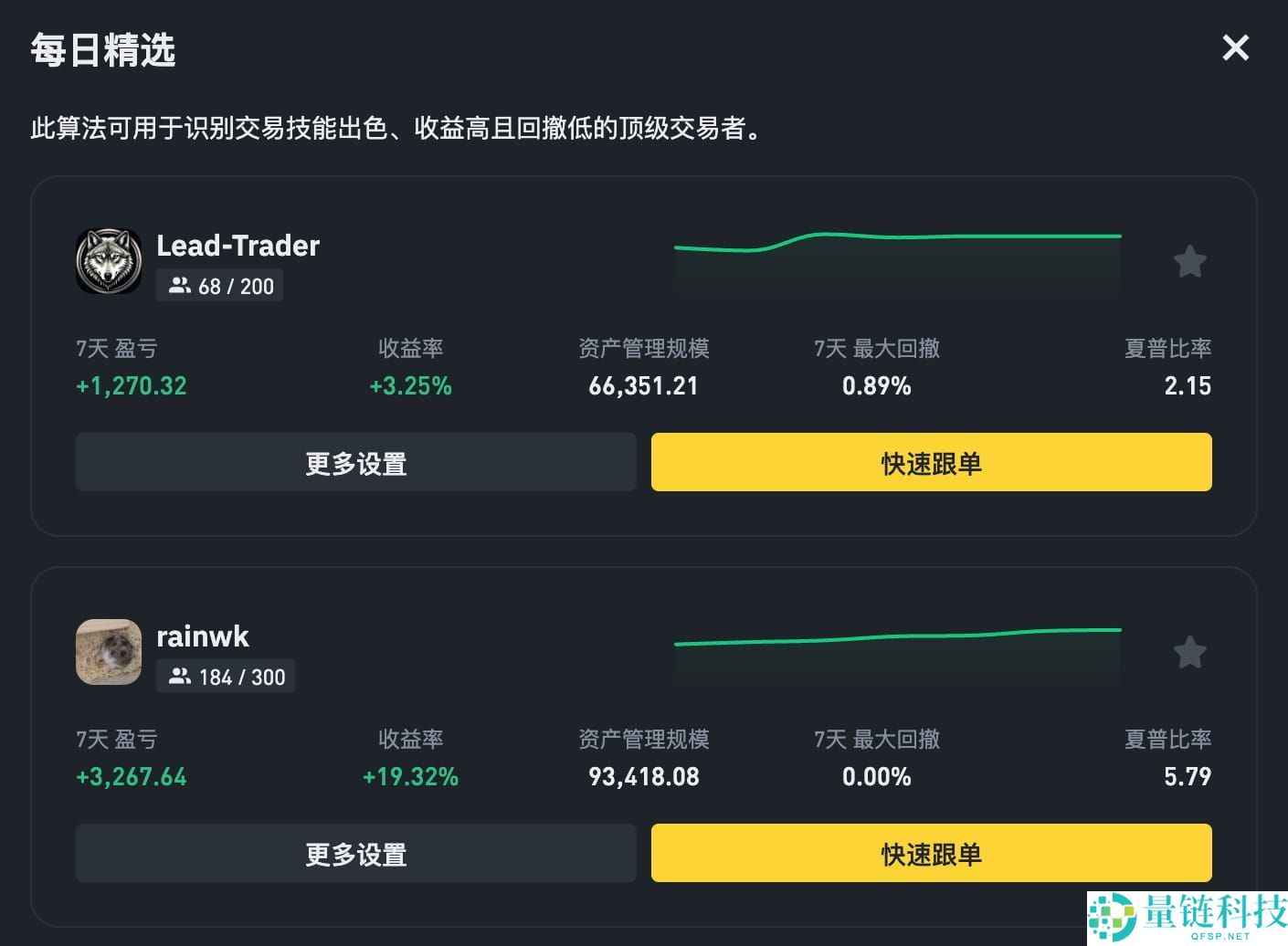
Task: Select rainwk 收益率 value +19.32%
Action: click(x=410, y=777)
